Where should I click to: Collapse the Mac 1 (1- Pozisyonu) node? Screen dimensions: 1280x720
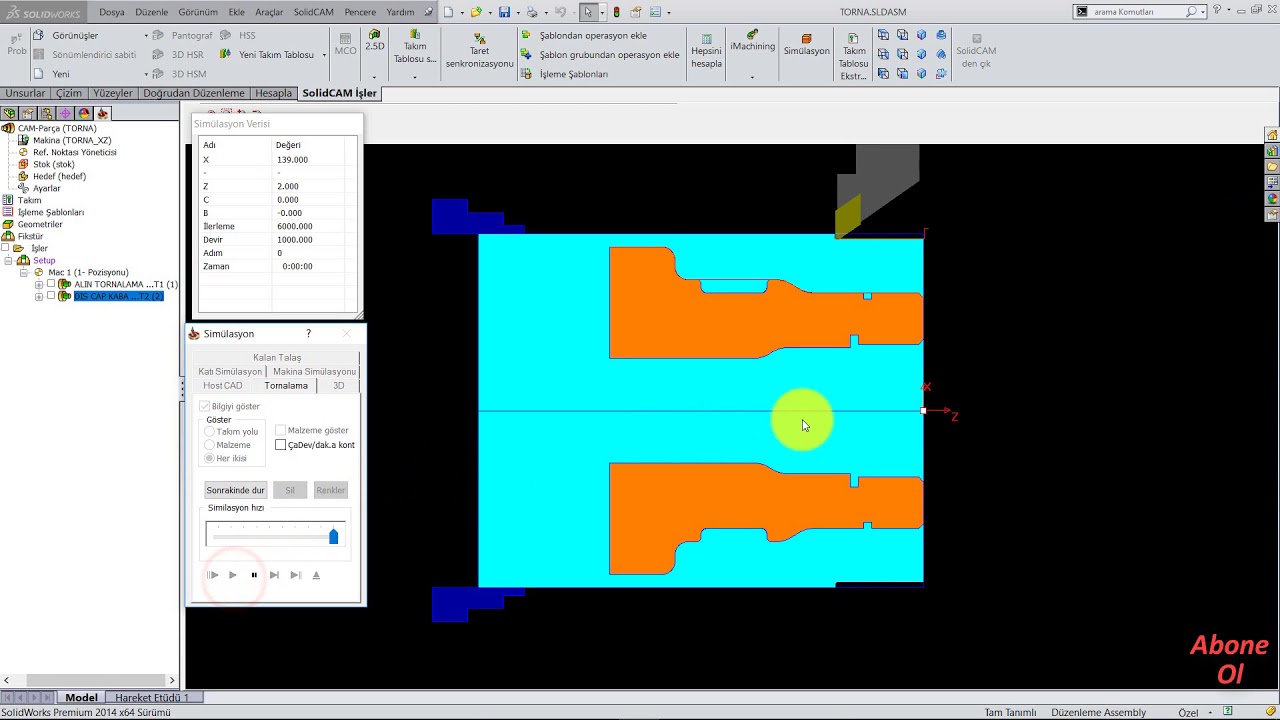24,272
